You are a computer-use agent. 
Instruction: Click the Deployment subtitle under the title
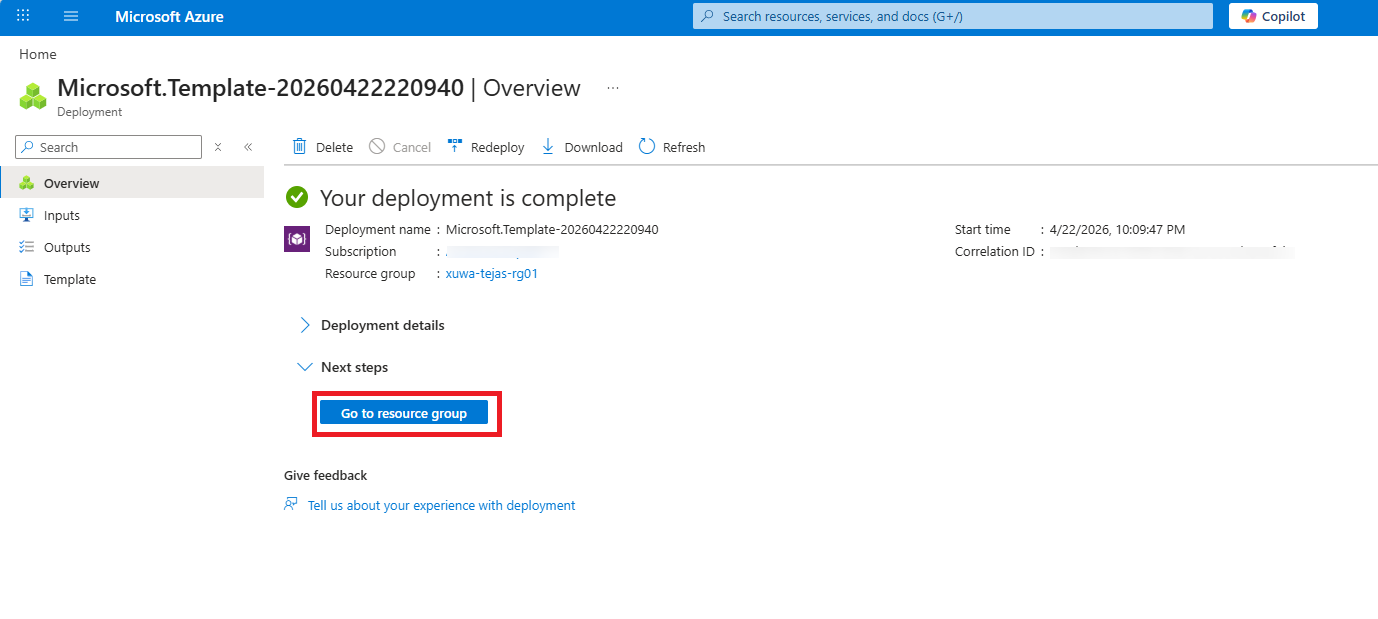[x=90, y=112]
